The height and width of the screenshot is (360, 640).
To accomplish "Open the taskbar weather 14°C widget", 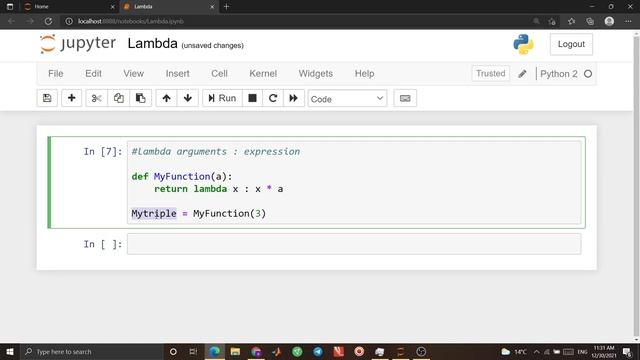I will (514, 351).
